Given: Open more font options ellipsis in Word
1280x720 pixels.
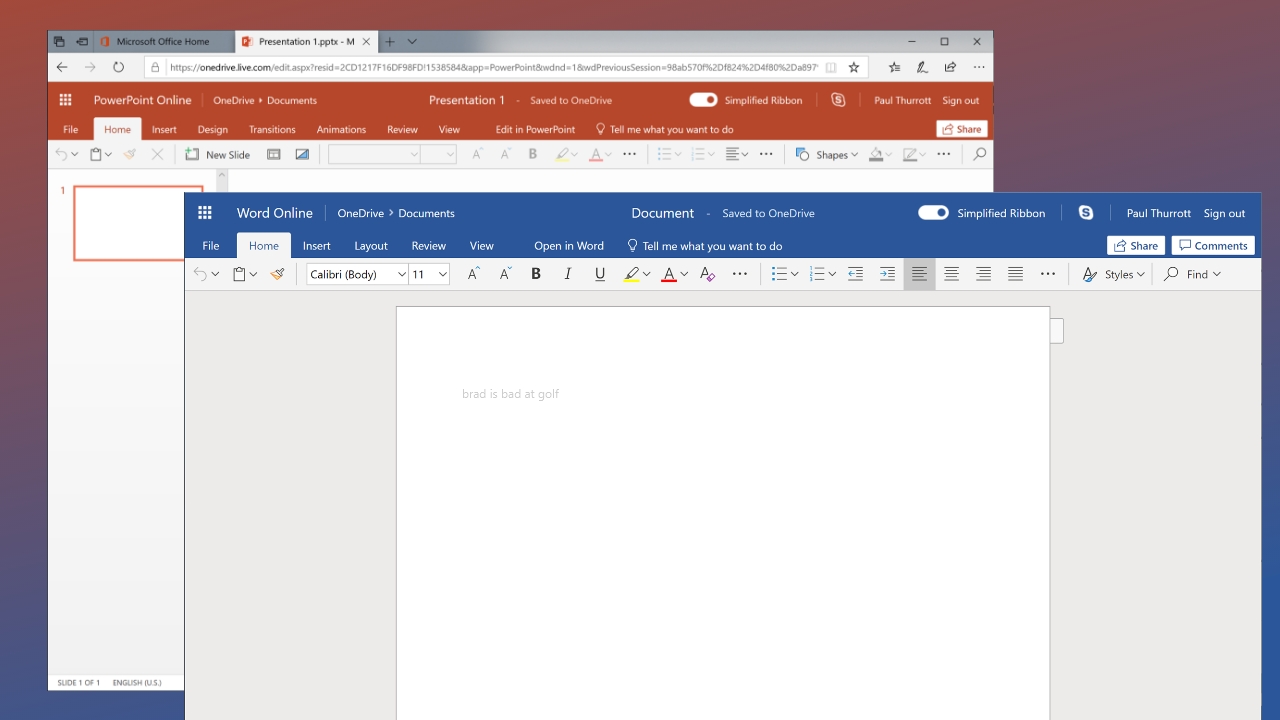Looking at the screenshot, I should pyautogui.click(x=740, y=274).
